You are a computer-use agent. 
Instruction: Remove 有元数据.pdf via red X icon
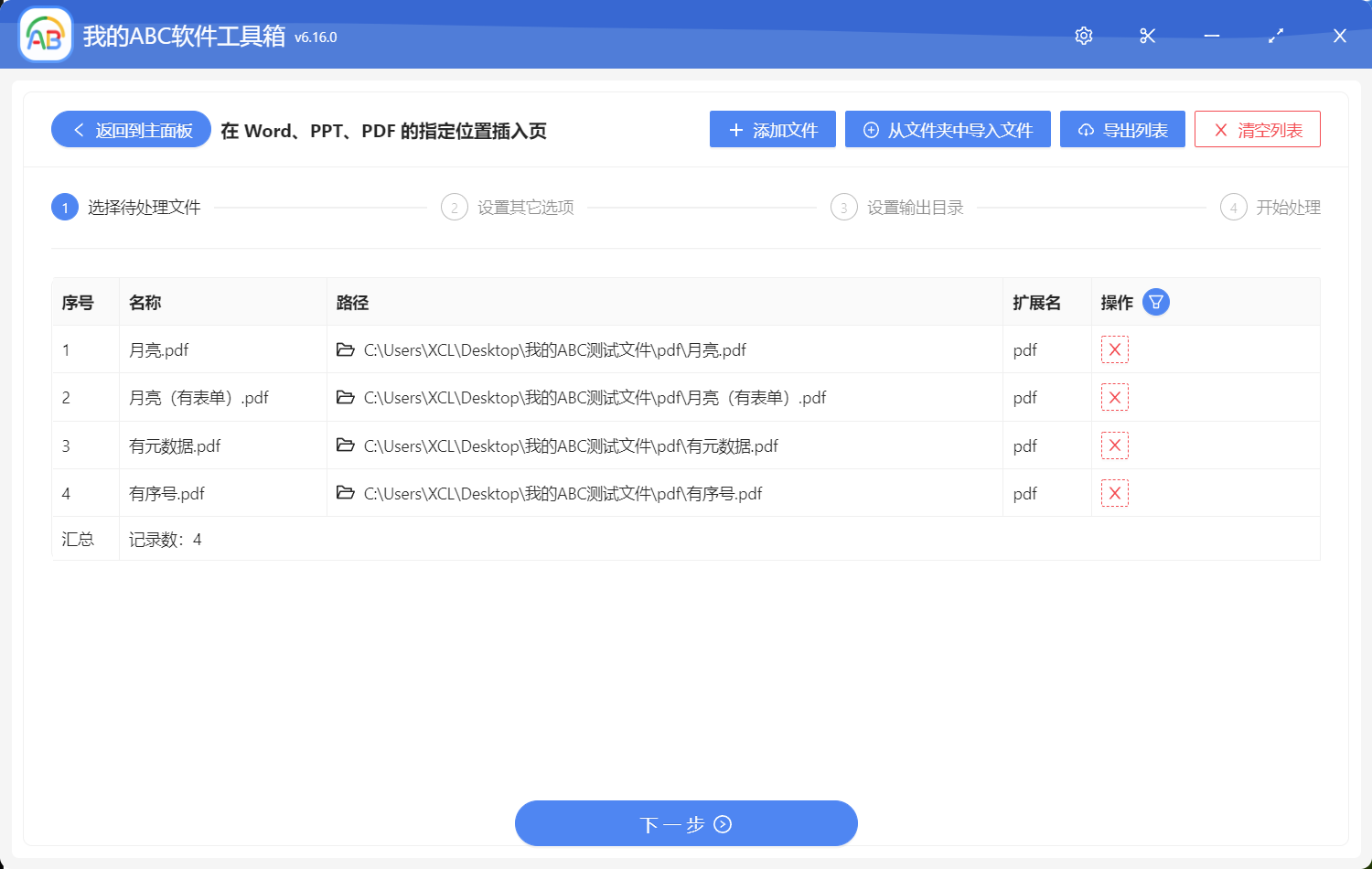click(x=1114, y=445)
